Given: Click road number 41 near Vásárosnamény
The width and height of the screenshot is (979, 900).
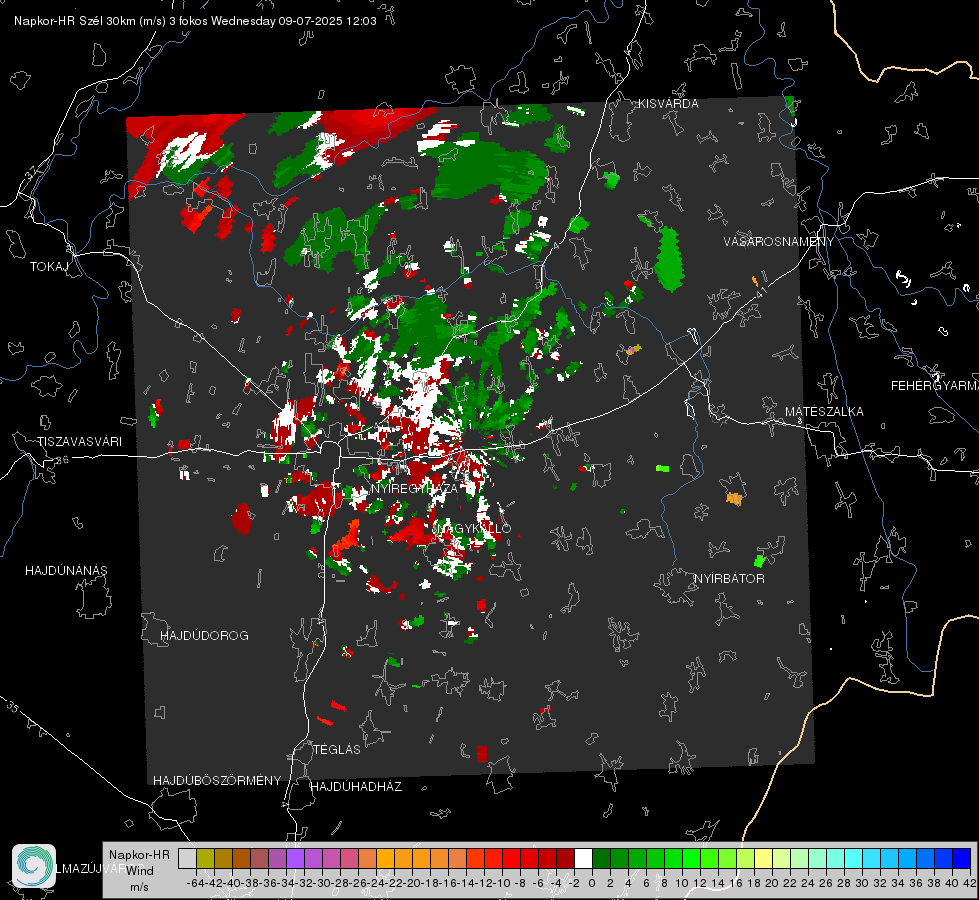Looking at the screenshot, I should (x=760, y=291).
